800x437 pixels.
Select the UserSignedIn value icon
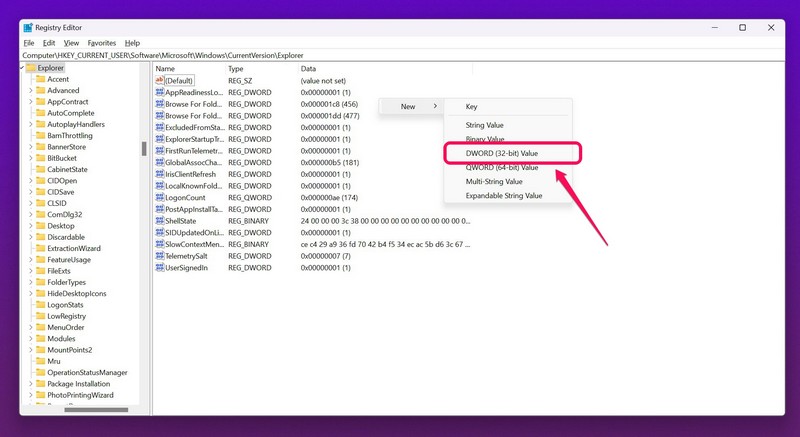159,268
